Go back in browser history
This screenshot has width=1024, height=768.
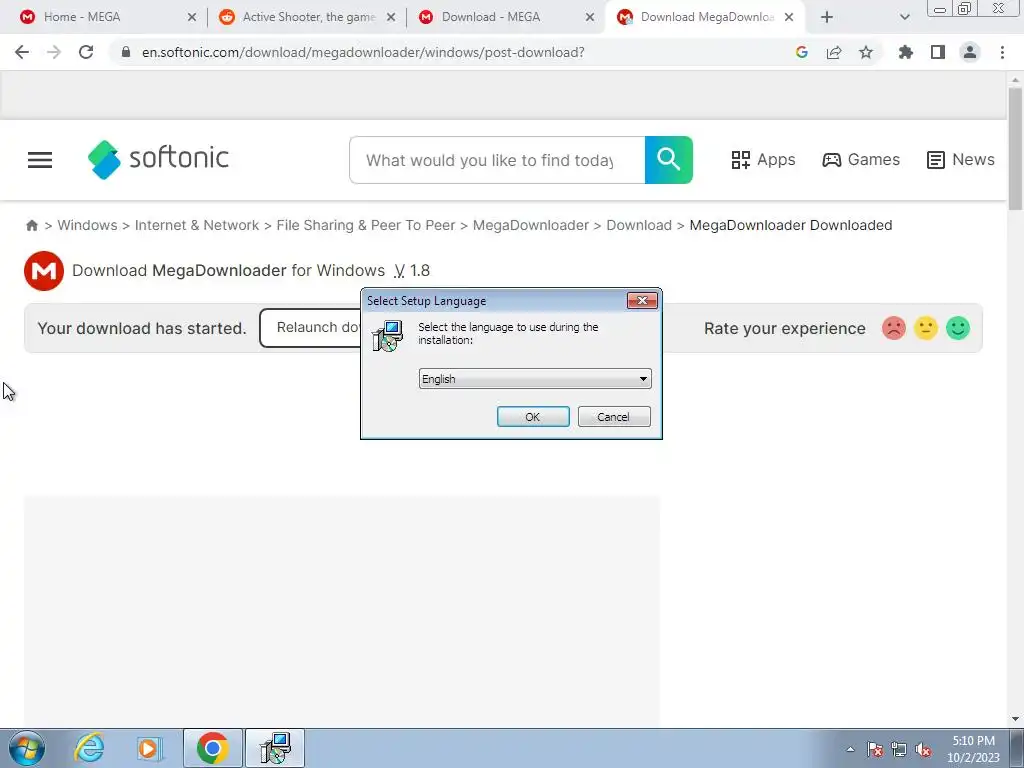click(22, 52)
